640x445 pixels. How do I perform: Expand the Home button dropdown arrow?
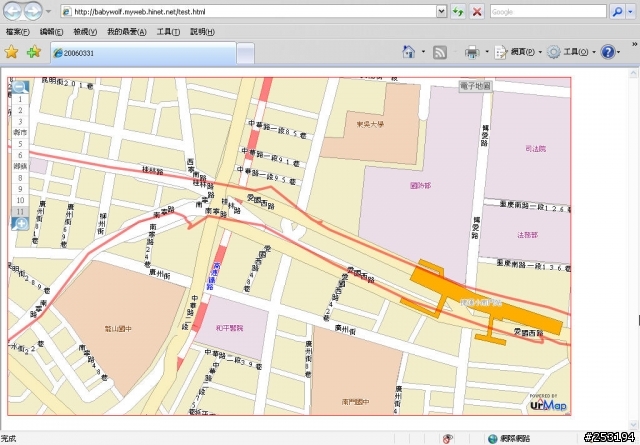point(423,52)
